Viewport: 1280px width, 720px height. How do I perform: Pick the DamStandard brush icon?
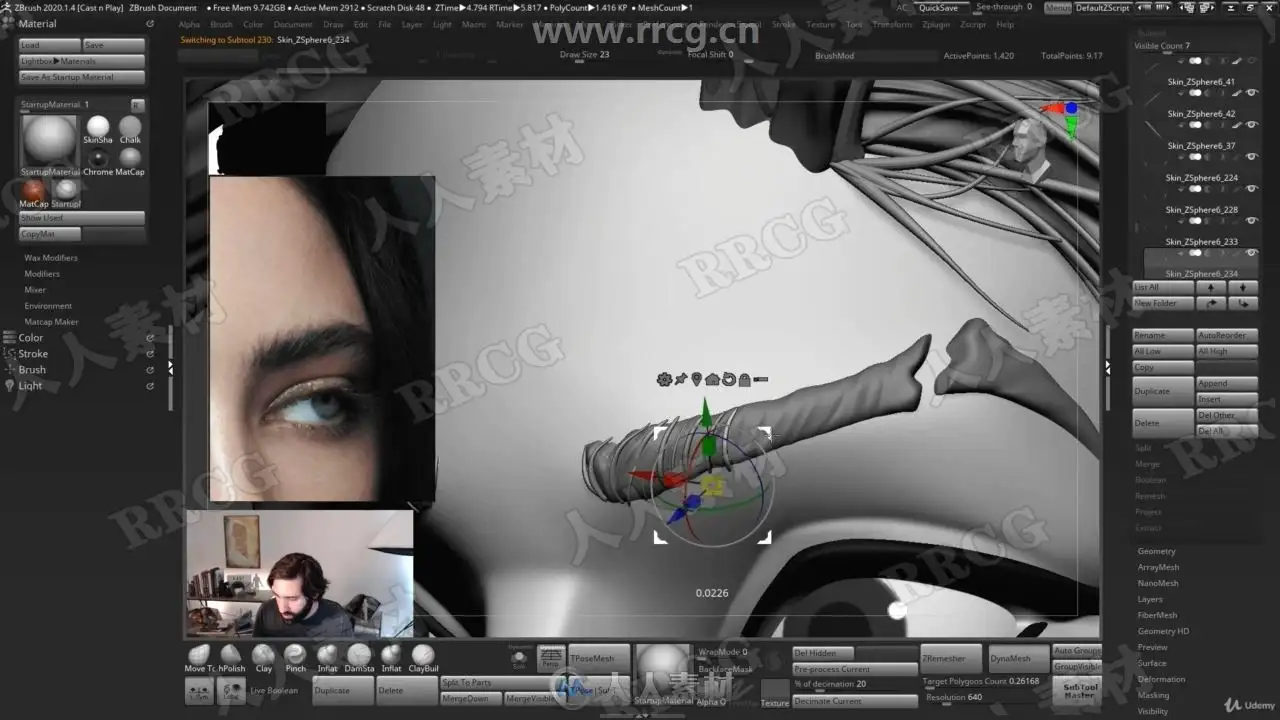[x=359, y=655]
